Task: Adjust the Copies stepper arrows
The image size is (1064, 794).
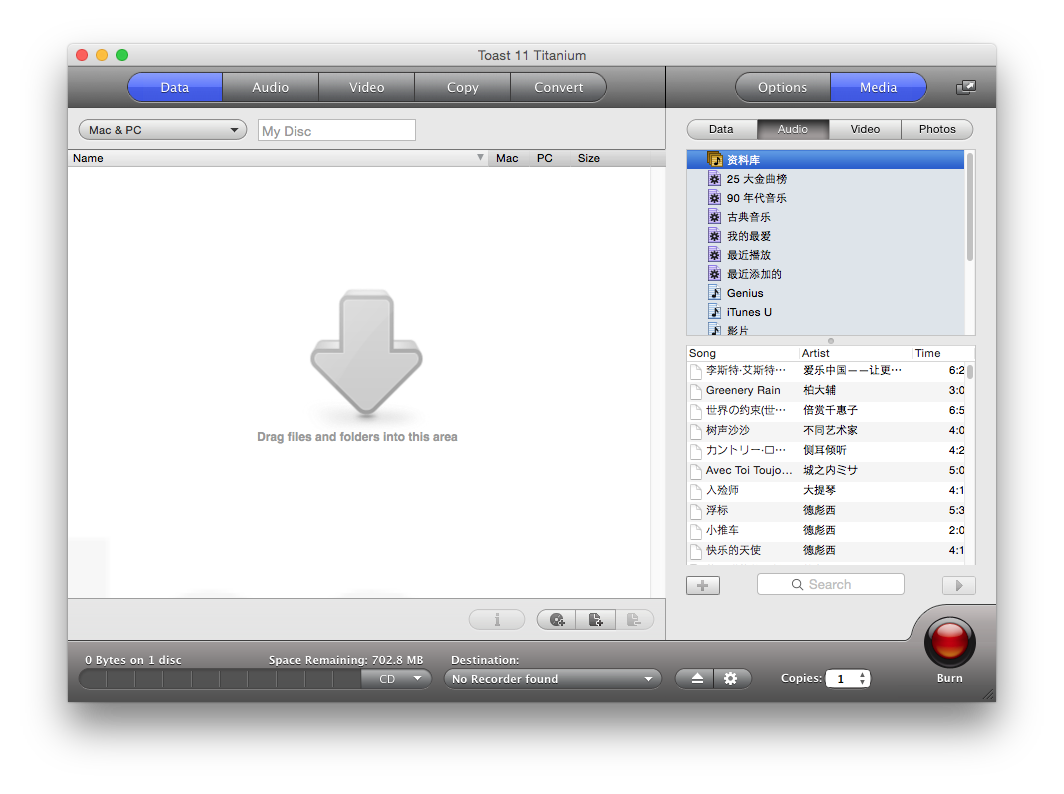Action: click(862, 679)
